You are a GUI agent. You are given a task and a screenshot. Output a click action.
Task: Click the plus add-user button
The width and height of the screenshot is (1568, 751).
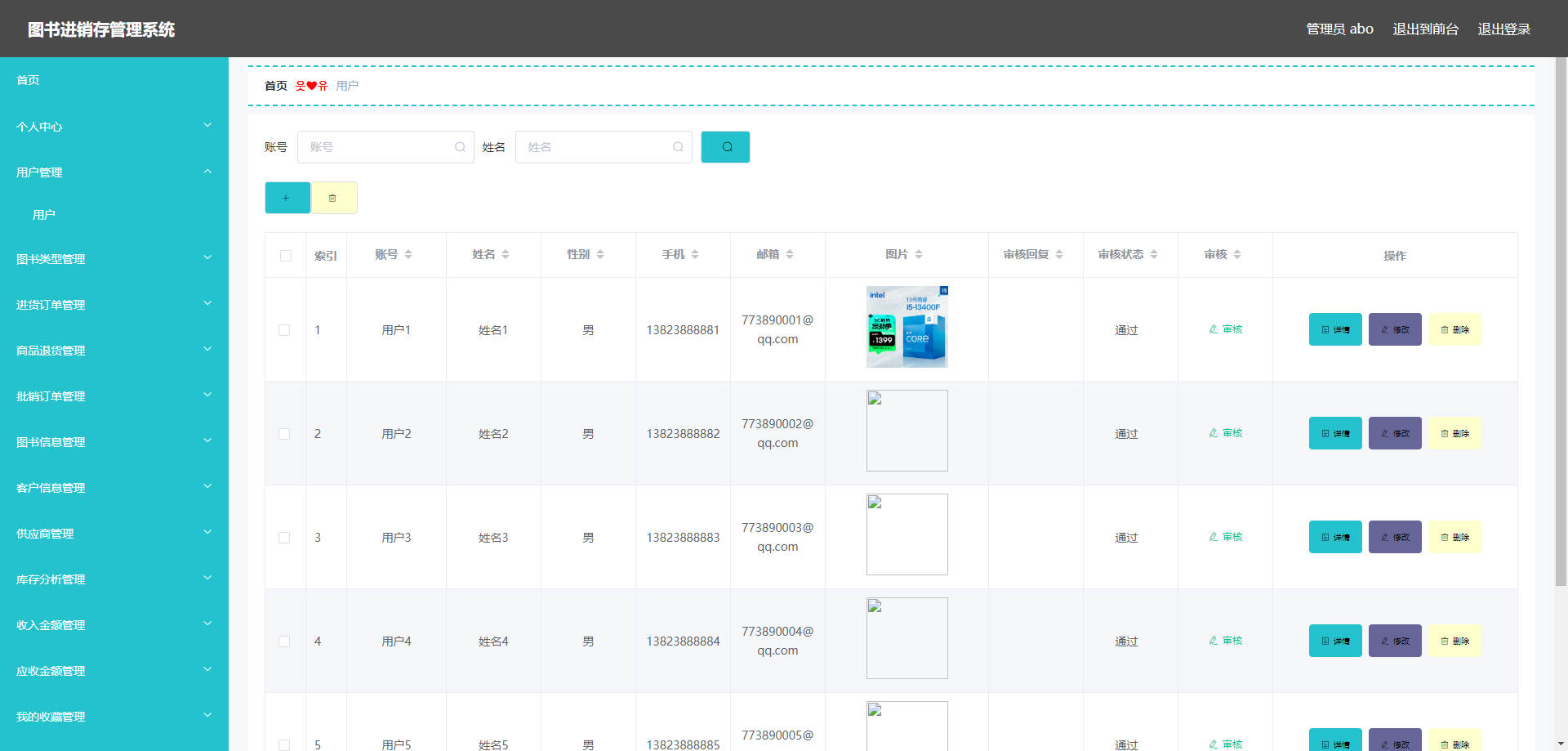click(287, 198)
